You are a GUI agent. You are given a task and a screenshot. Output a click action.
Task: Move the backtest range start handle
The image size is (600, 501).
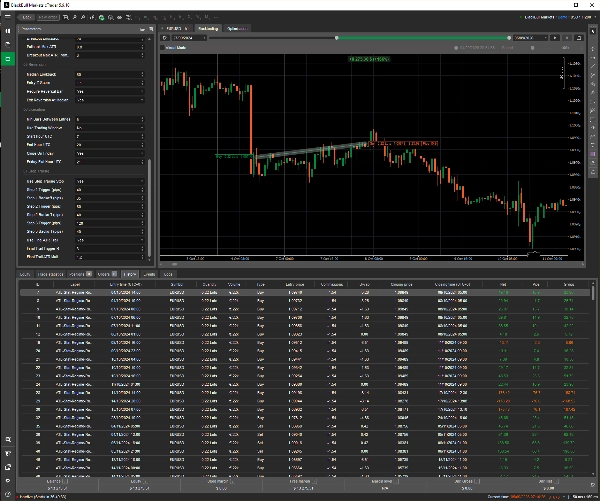point(337,38)
